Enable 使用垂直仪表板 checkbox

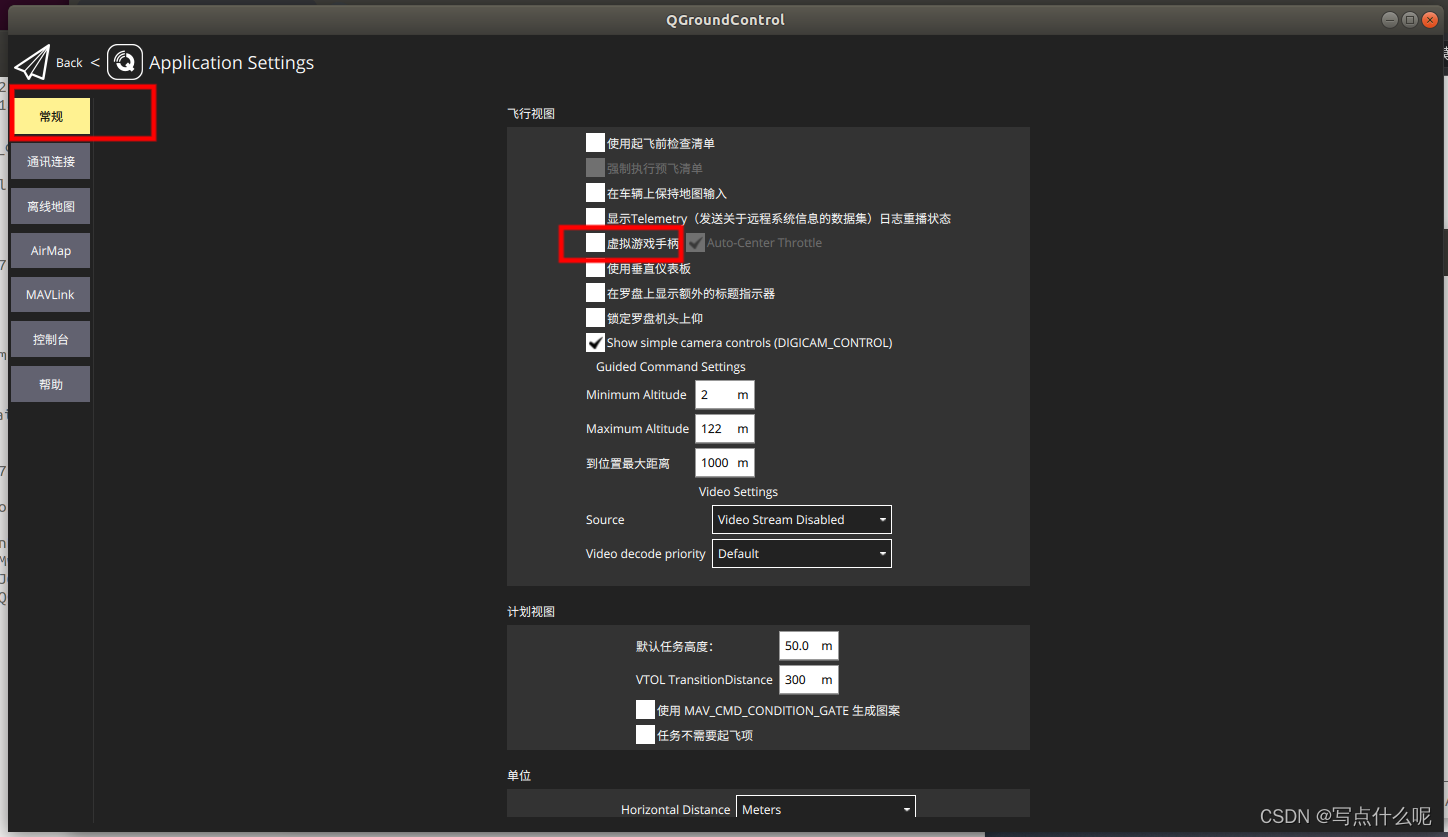595,268
